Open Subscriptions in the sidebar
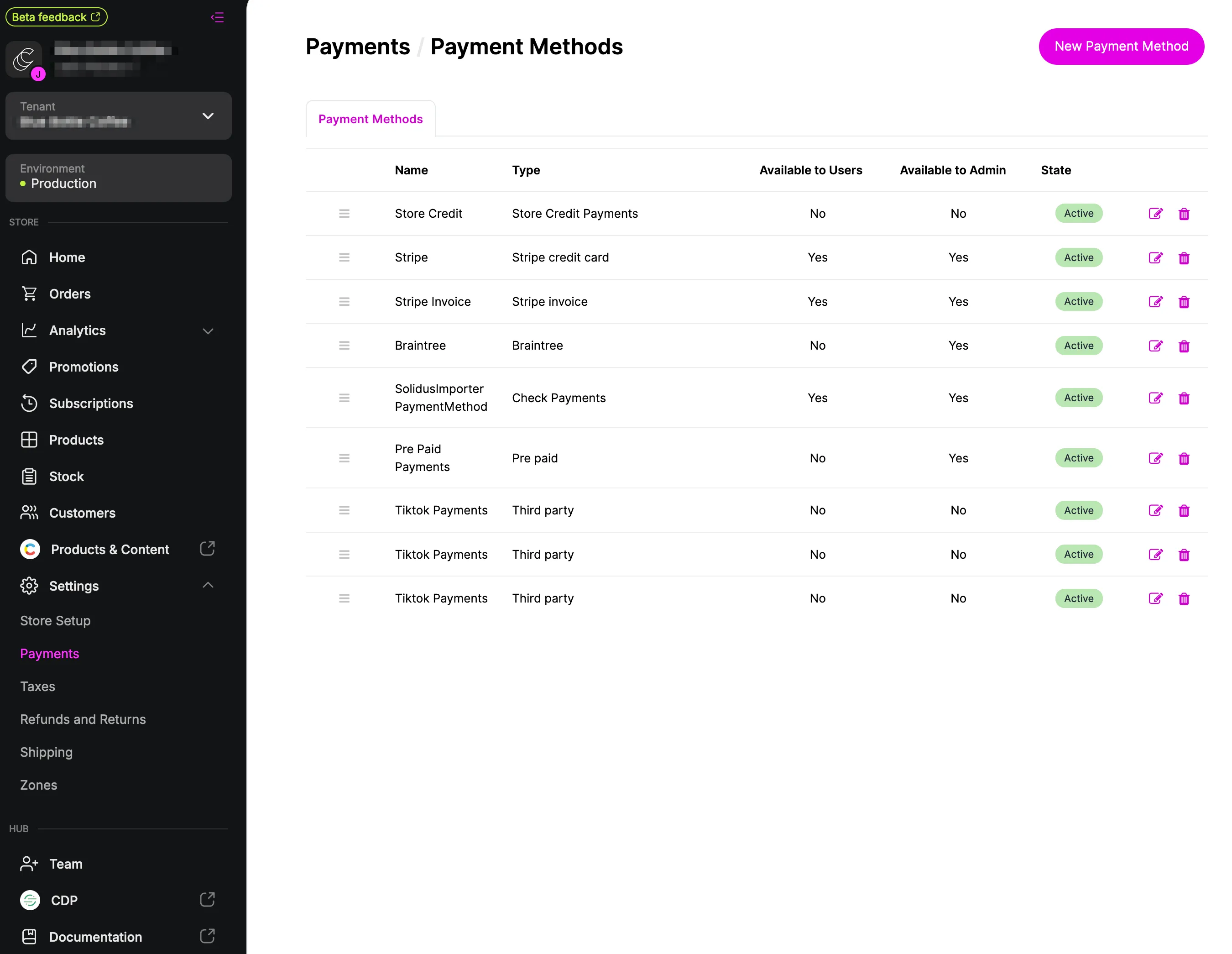Viewport: 1232px width, 954px height. 91,404
